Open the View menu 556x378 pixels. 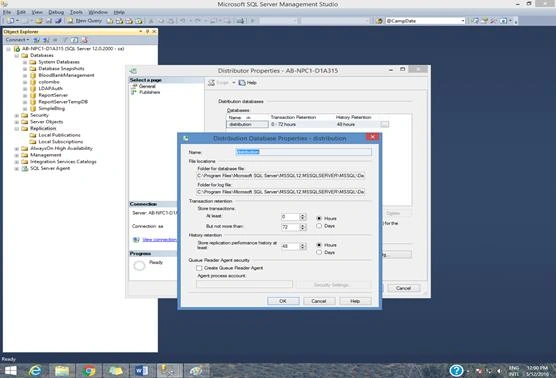pyautogui.click(x=37, y=12)
